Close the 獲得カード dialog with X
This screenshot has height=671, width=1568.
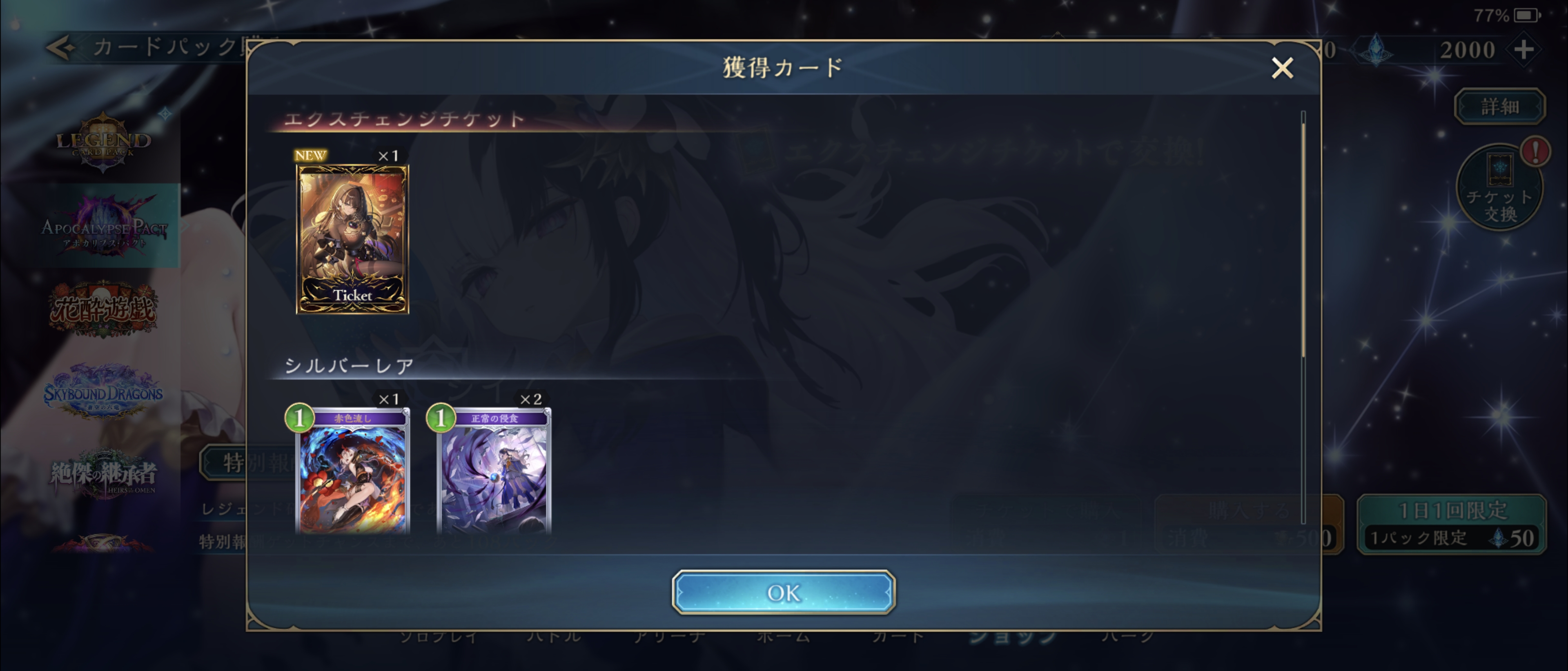(1283, 67)
